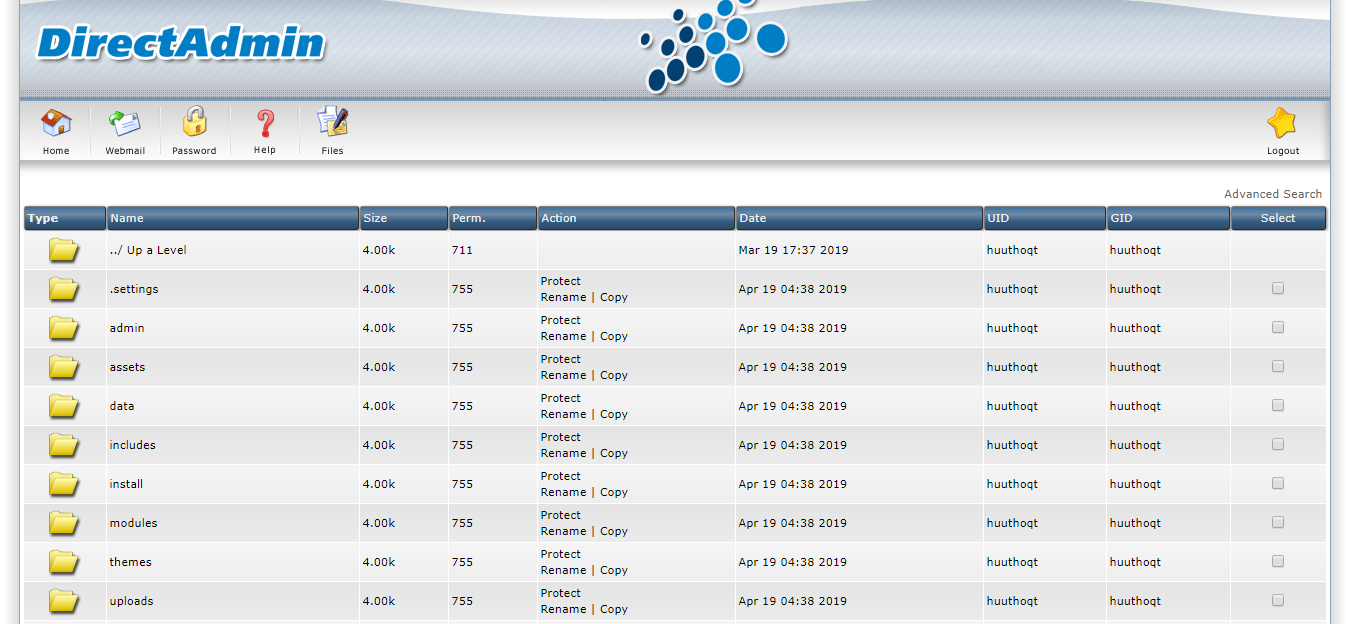1349x624 pixels.
Task: Sort by the Size column header
Action: 375,218
